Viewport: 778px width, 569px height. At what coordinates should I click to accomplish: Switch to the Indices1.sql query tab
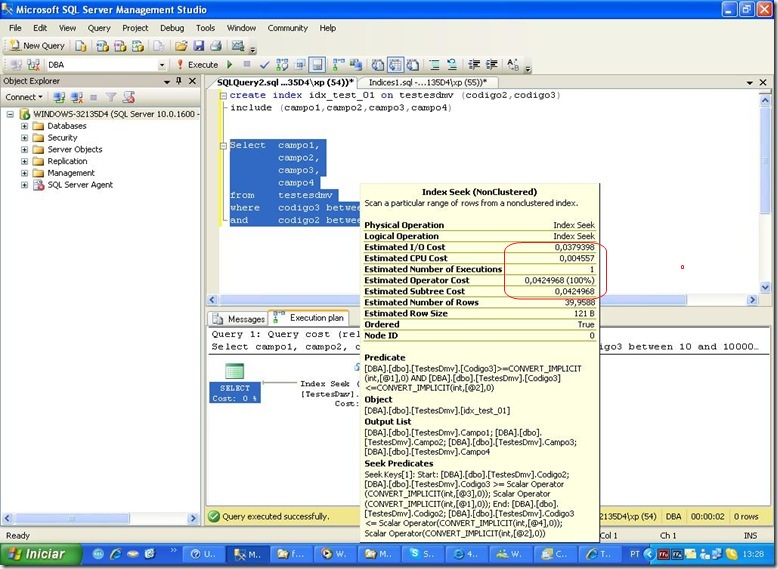click(427, 82)
